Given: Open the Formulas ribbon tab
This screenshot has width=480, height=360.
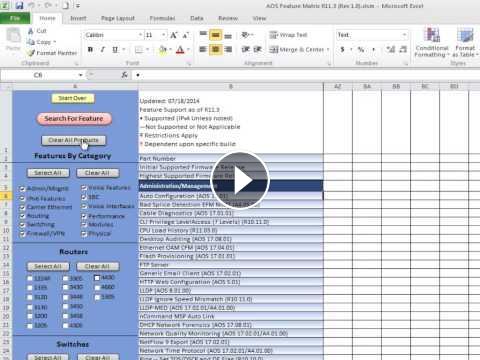Looking at the screenshot, I should pos(162,18).
